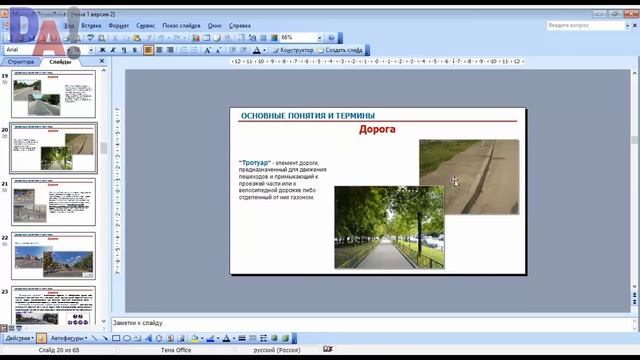Open the Вставка menu
The image size is (640, 360).
click(91, 26)
